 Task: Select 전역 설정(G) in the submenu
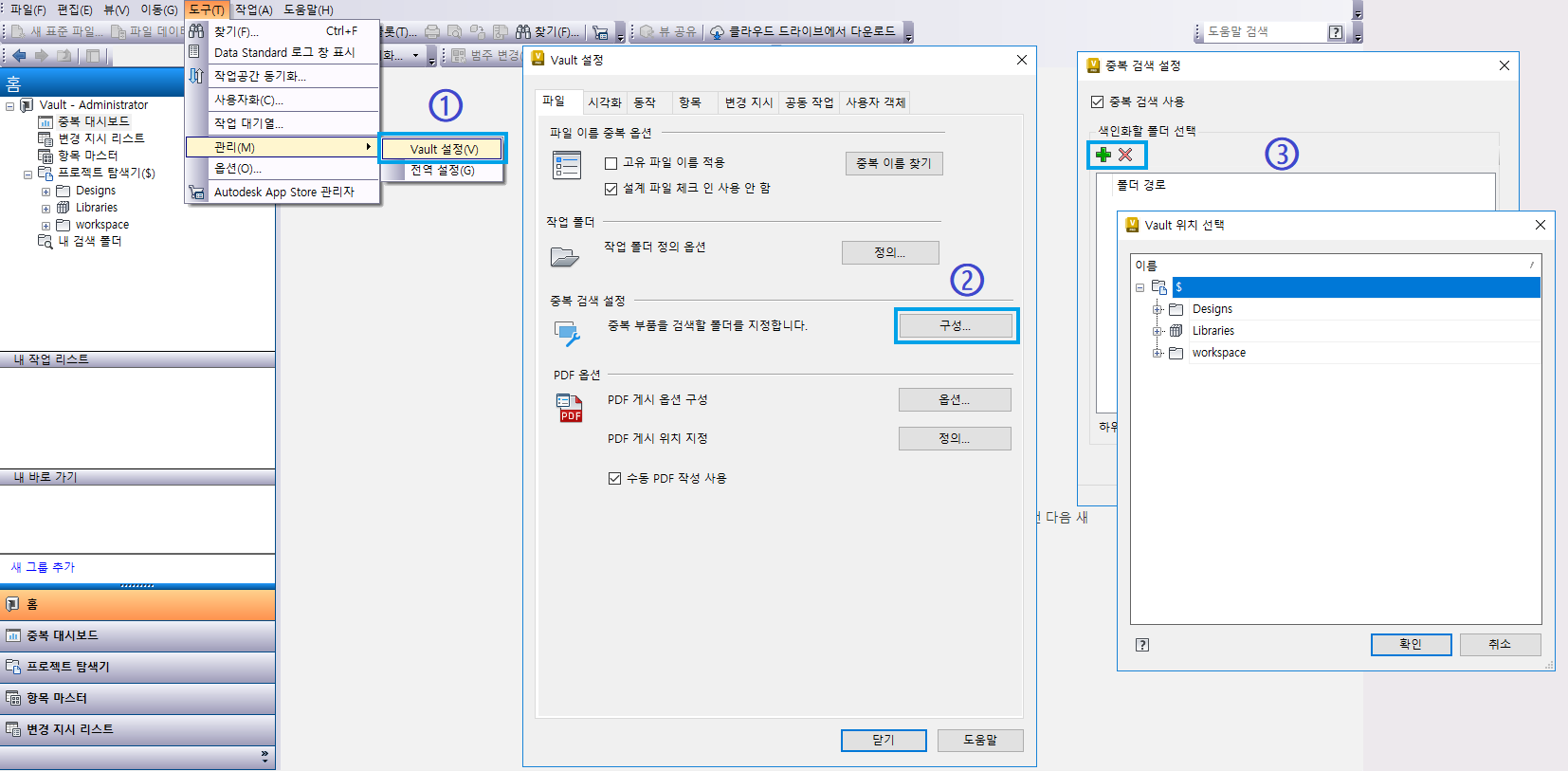[x=443, y=171]
